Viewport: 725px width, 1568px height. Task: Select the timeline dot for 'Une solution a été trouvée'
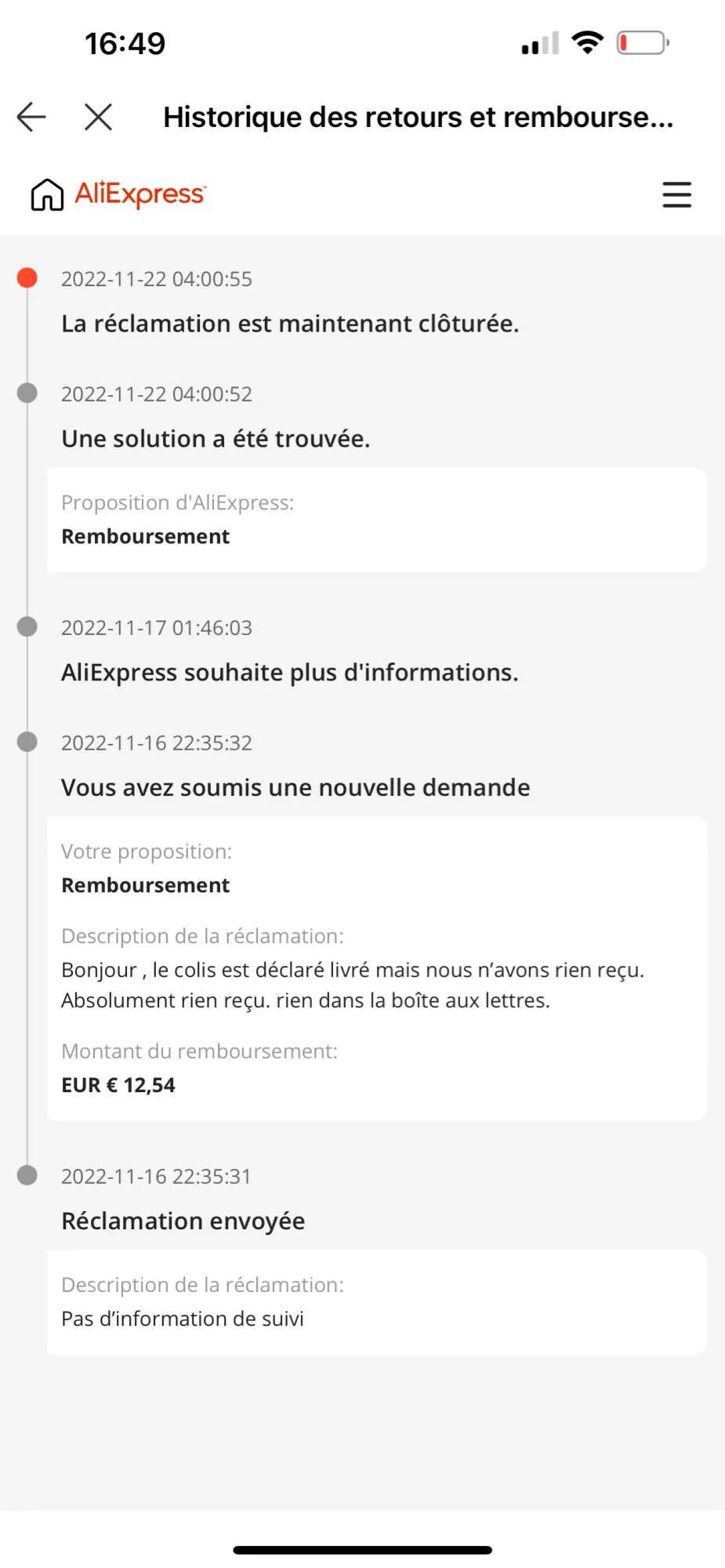(27, 393)
